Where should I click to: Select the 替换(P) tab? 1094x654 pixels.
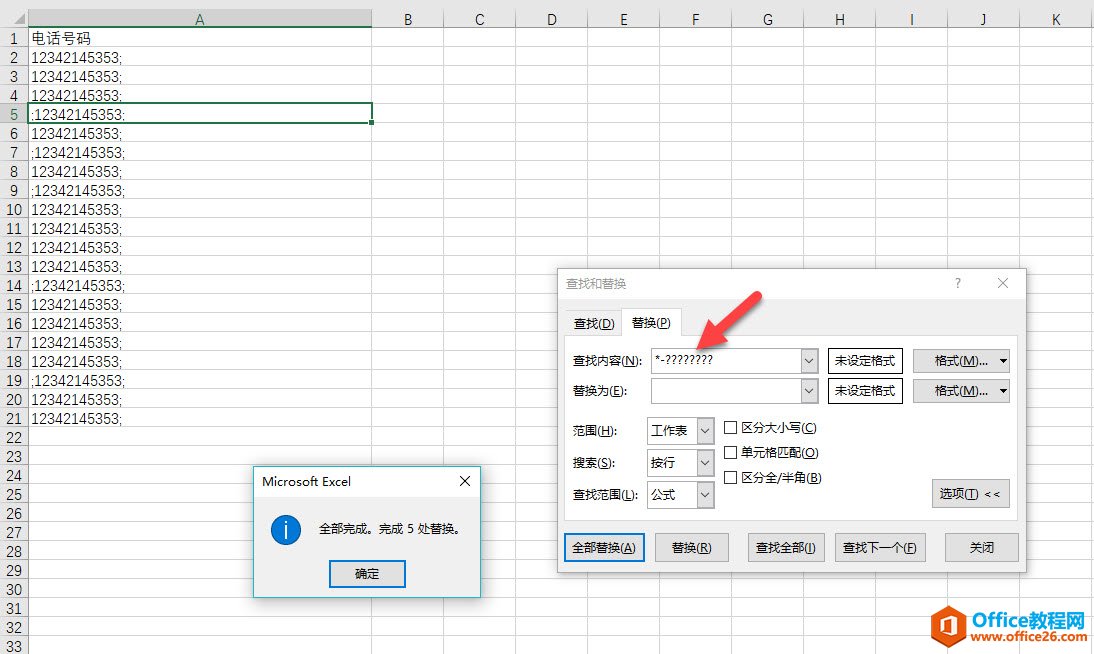(x=650, y=323)
